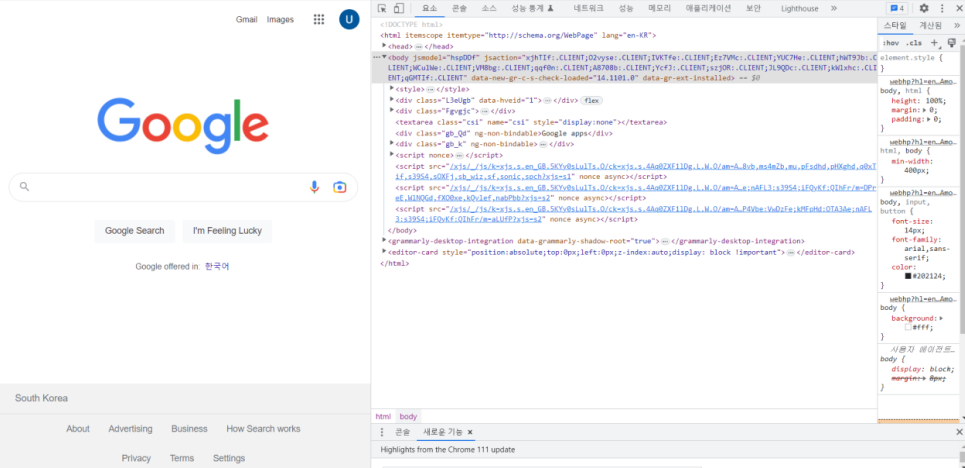Screen dimensions: 965x468
Task: Switch to the 성능 tab
Action: pyautogui.click(x=626, y=9)
